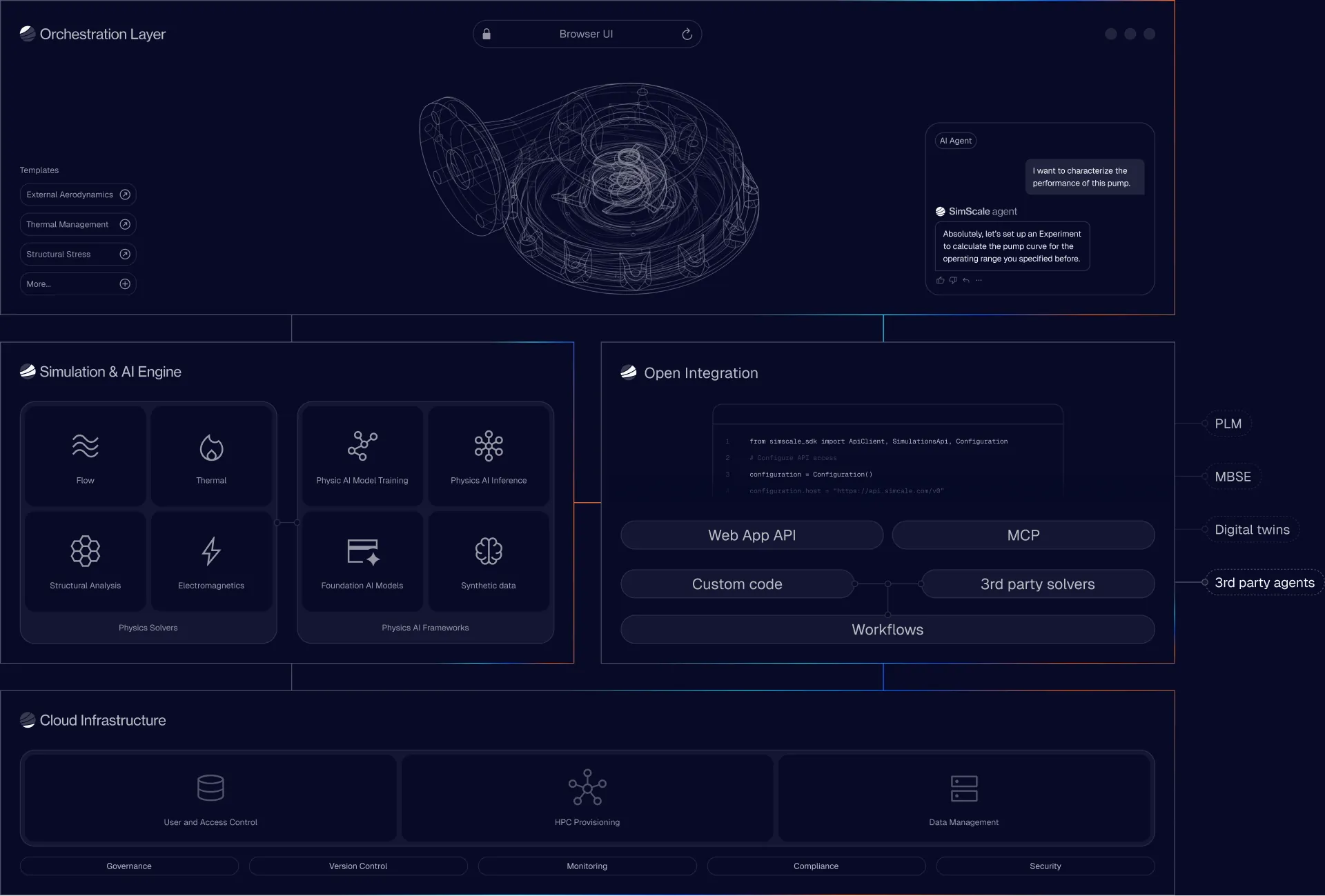
Task: Select the PLM integration tag
Action: pos(1228,424)
